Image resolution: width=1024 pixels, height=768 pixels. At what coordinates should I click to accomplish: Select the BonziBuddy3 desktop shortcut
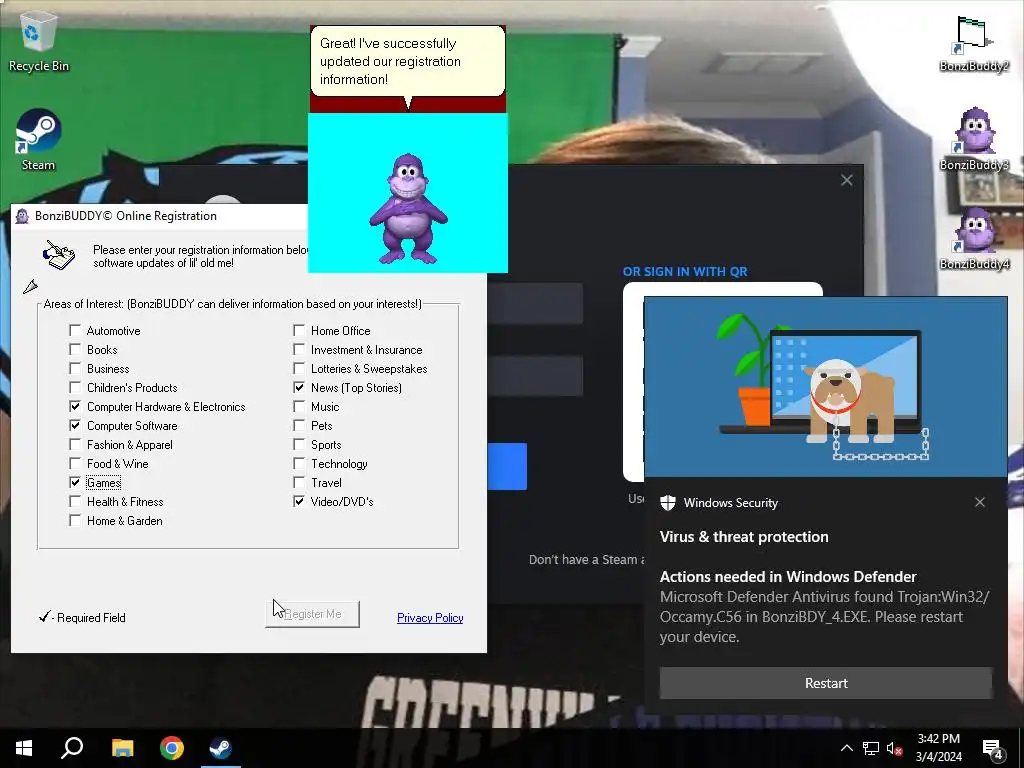click(x=974, y=140)
